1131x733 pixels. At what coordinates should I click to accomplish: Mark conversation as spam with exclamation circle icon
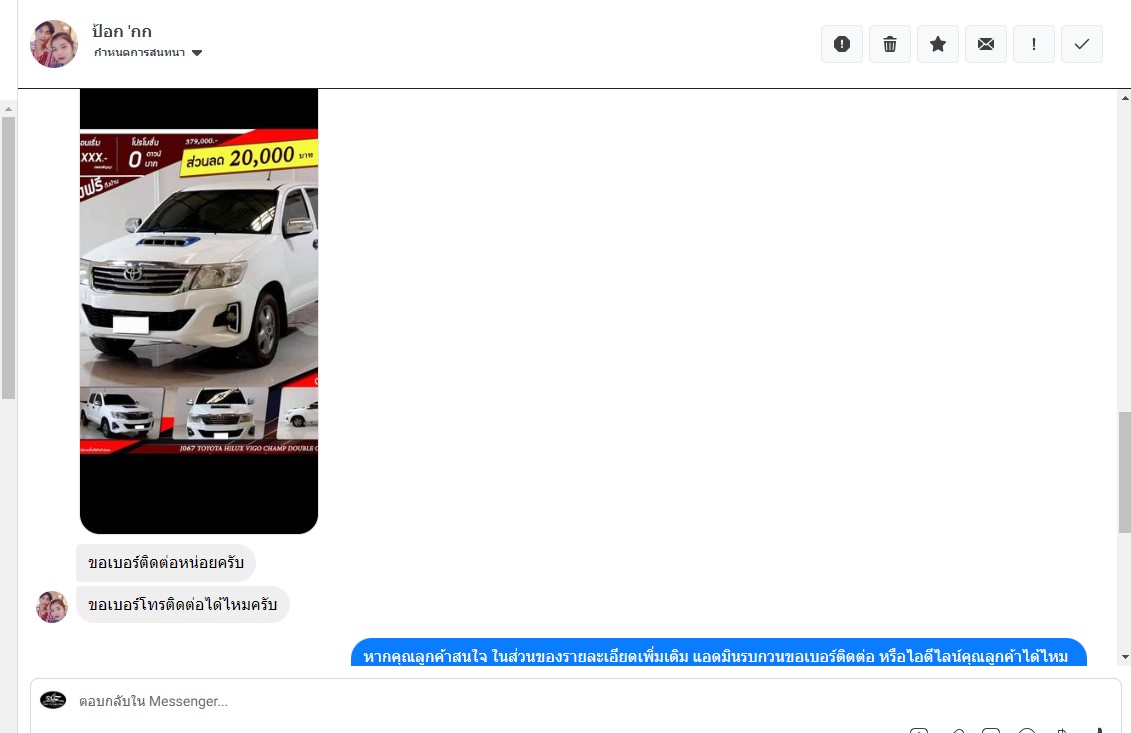(842, 44)
